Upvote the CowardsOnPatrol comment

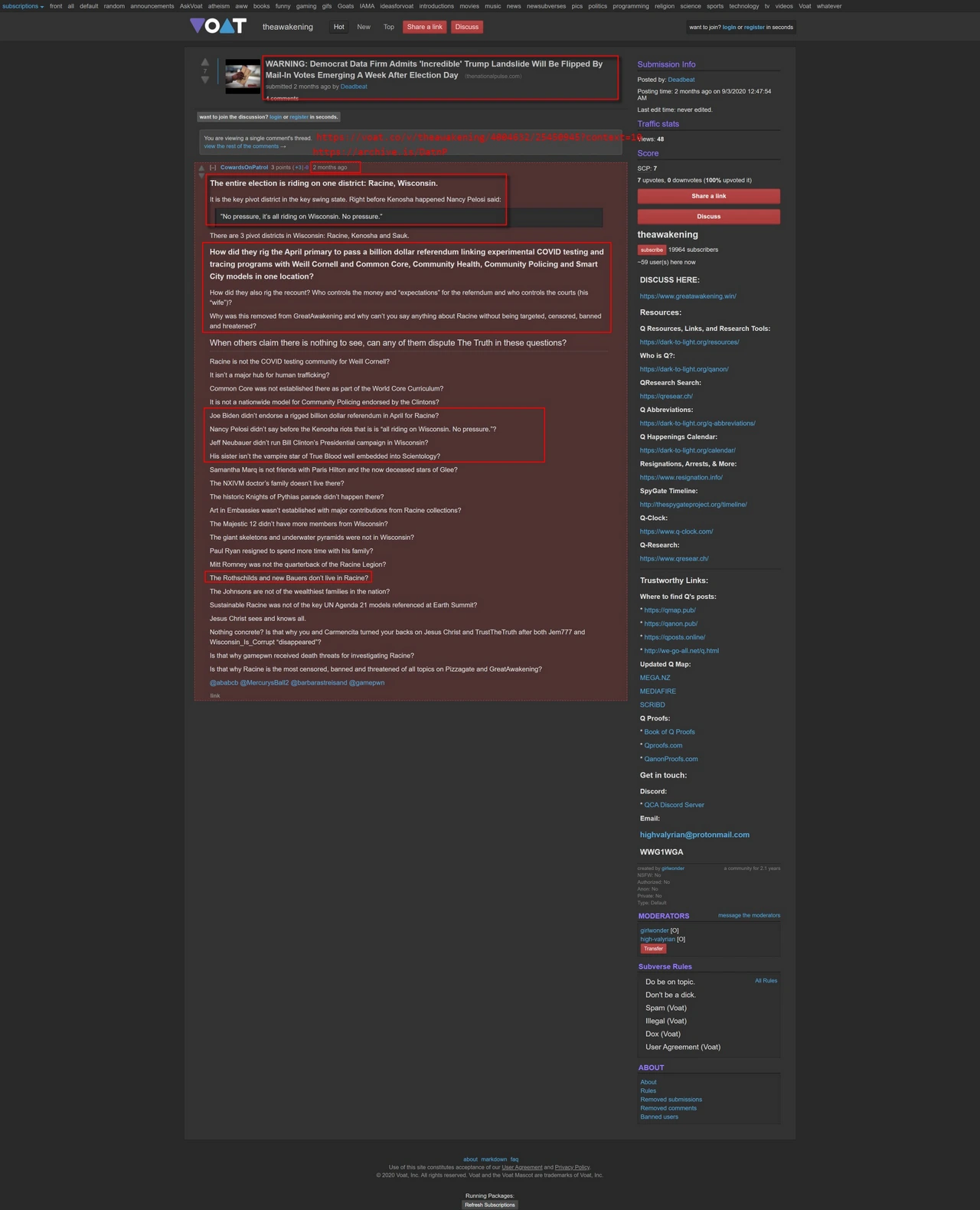tap(201, 168)
